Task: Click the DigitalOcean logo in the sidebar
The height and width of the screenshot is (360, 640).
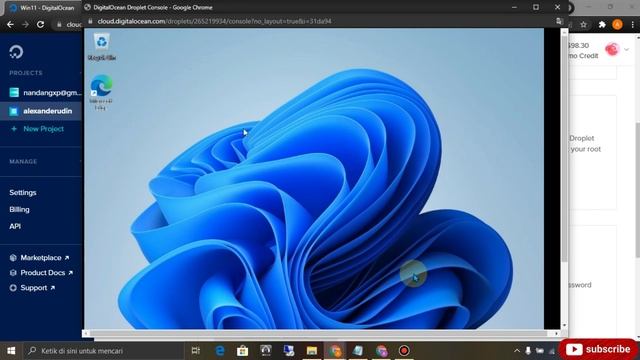Action: pyautogui.click(x=16, y=52)
